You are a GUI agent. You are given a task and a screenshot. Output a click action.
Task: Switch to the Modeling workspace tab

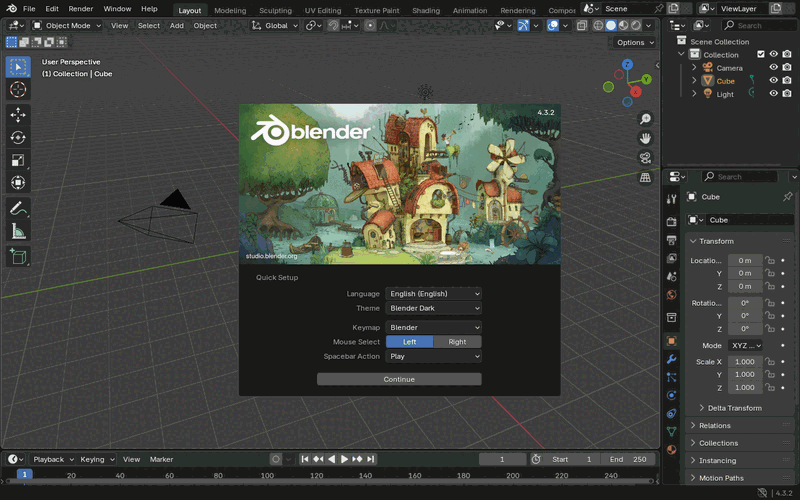pos(230,10)
